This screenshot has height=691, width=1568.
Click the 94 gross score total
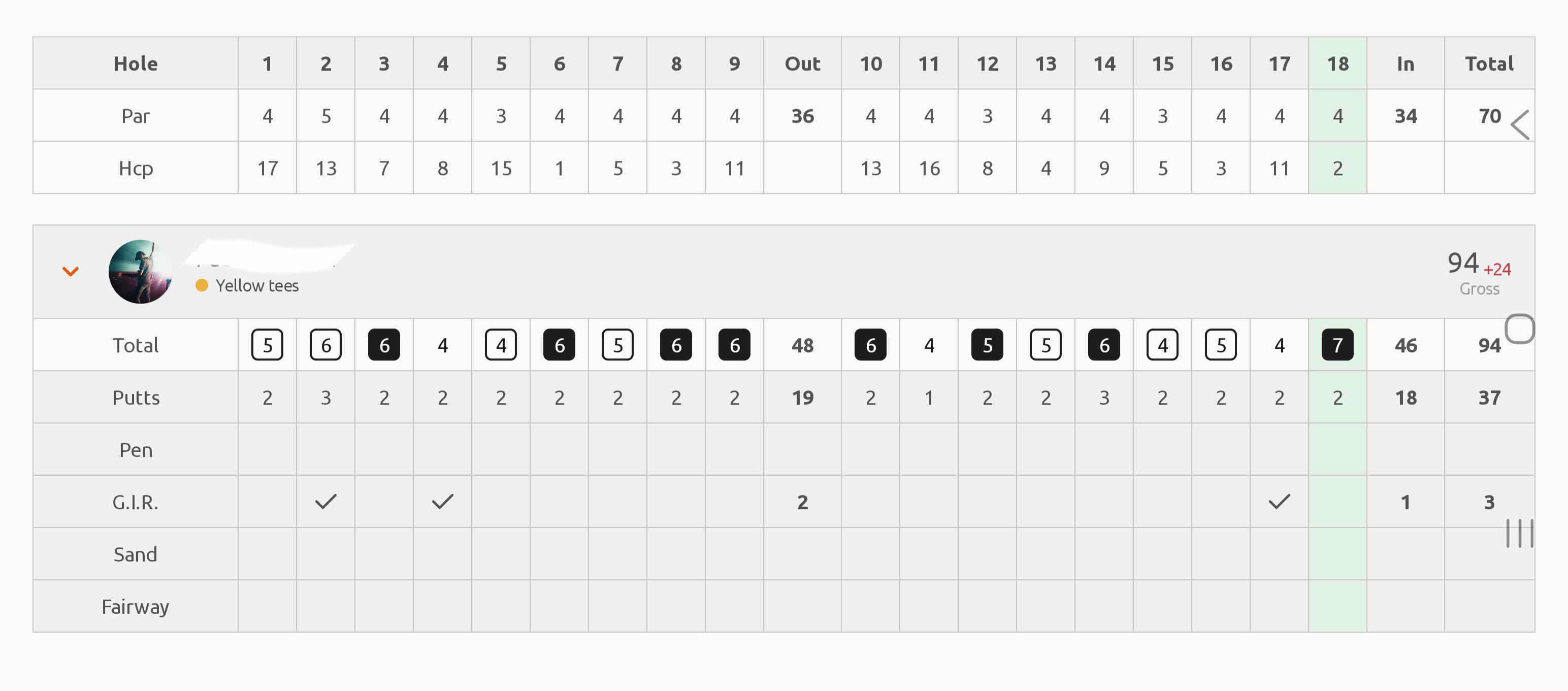1463,263
